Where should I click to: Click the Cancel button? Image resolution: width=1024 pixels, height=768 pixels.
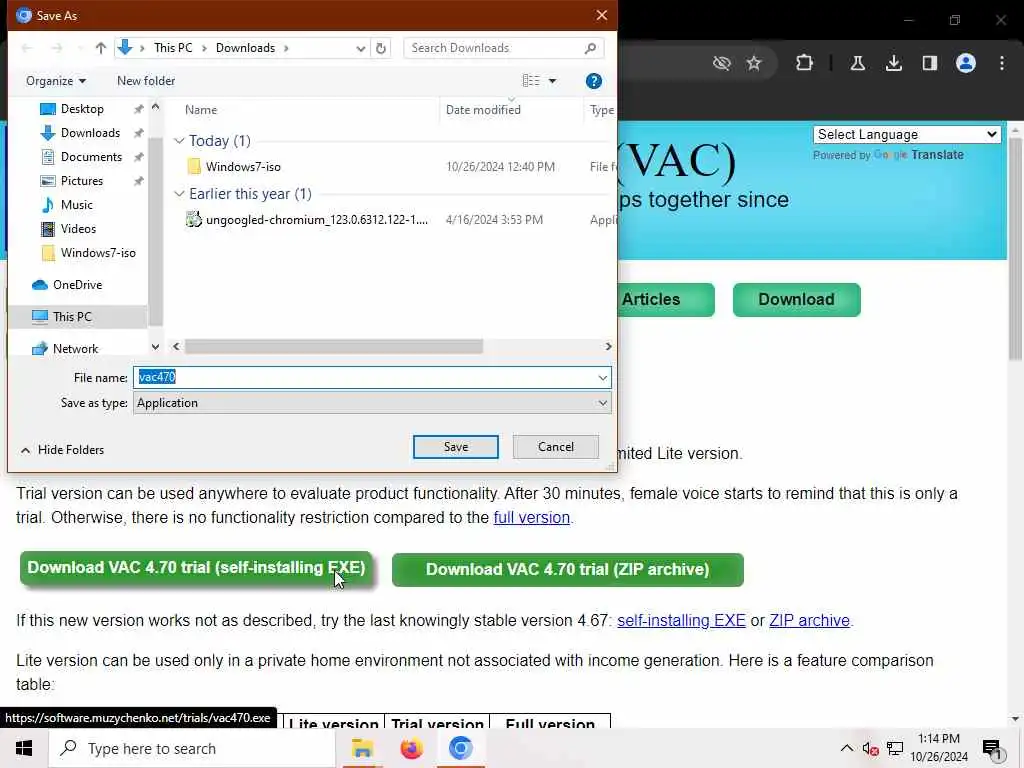point(556,447)
